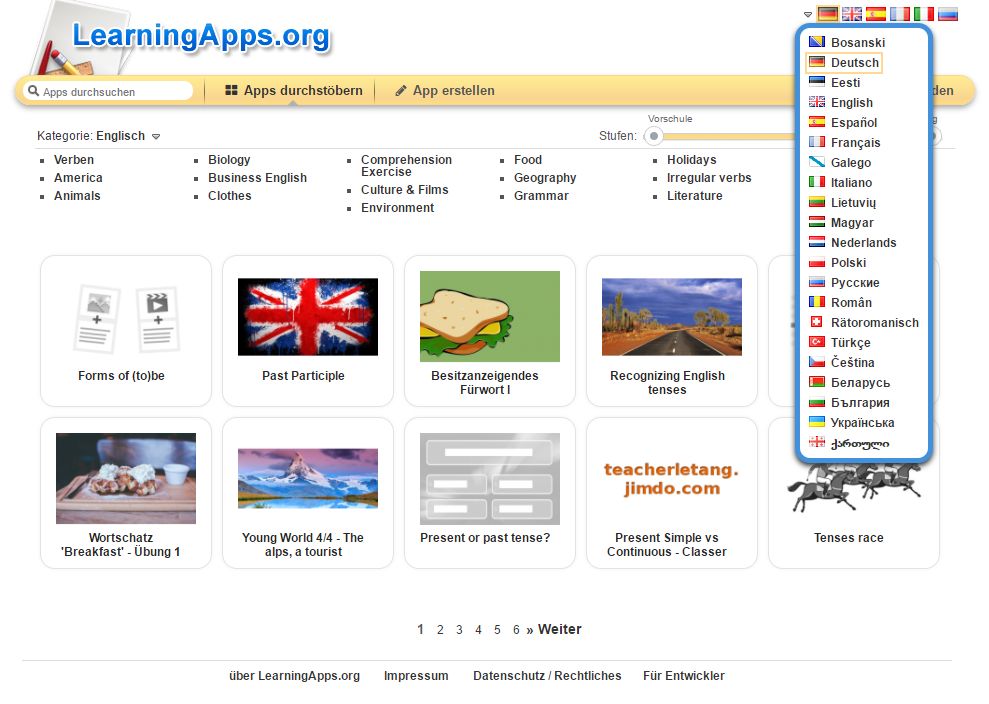The width and height of the screenshot is (989, 704).
Task: Choose Türkçe from the language list
Action: [850, 342]
